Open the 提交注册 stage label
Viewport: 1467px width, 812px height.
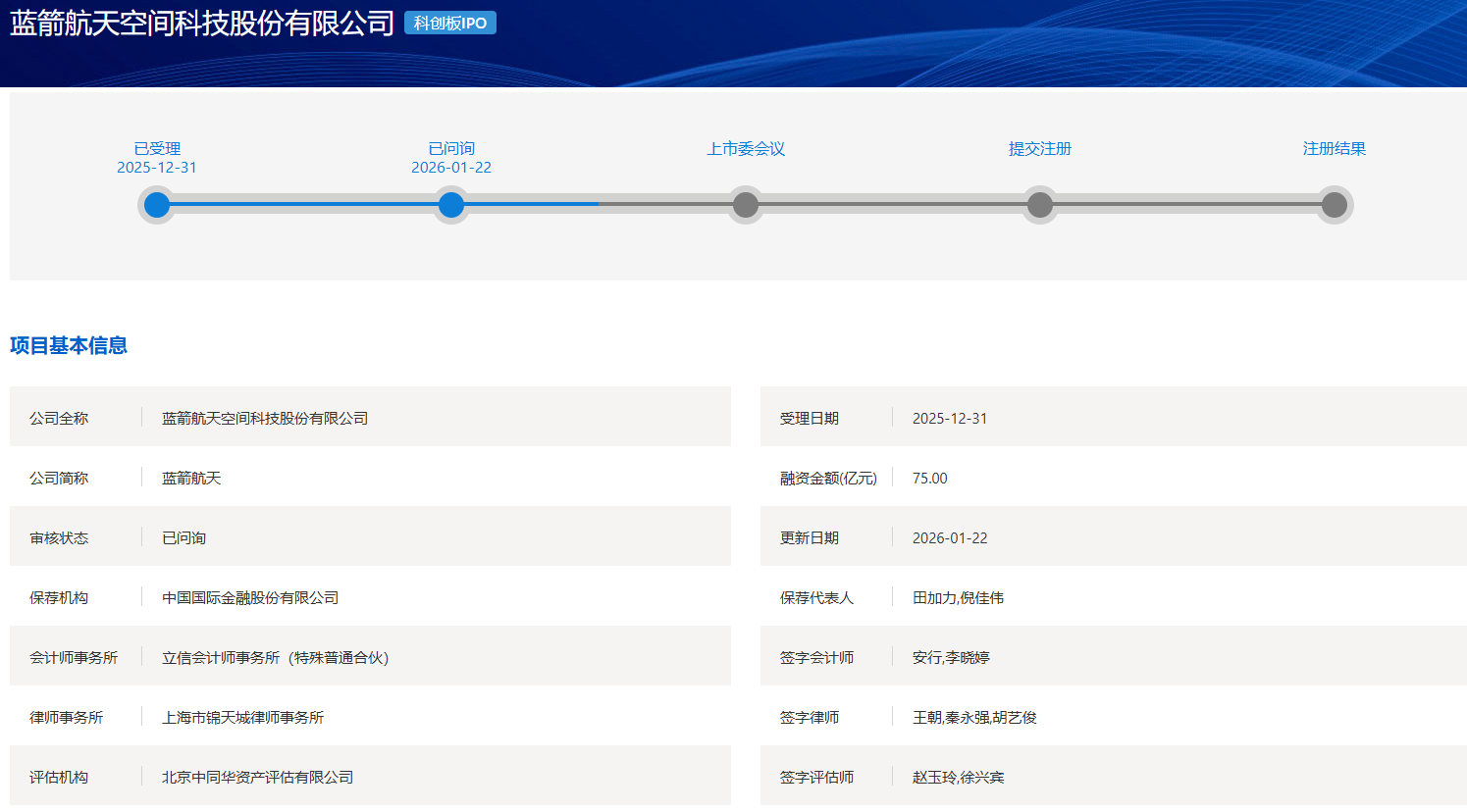click(1040, 148)
